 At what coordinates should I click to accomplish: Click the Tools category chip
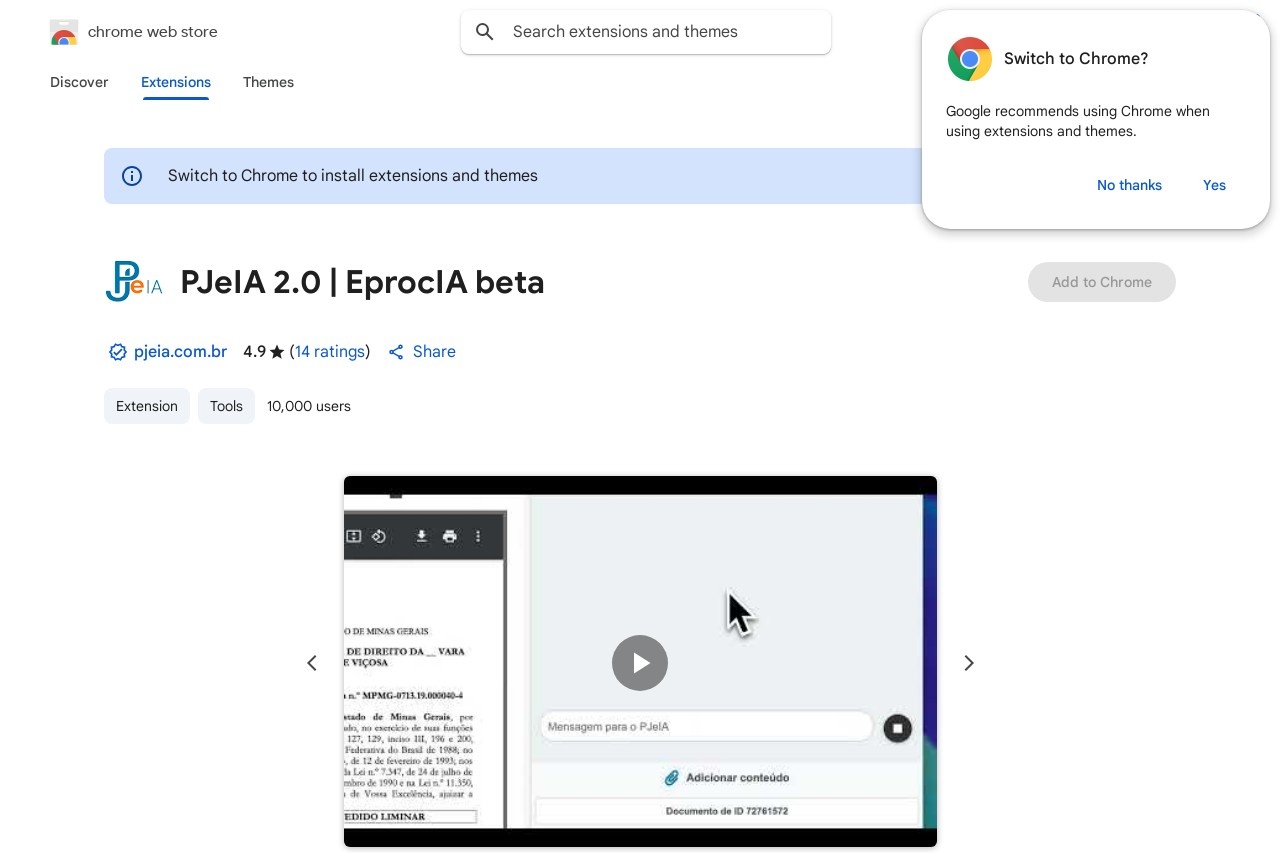[226, 406]
